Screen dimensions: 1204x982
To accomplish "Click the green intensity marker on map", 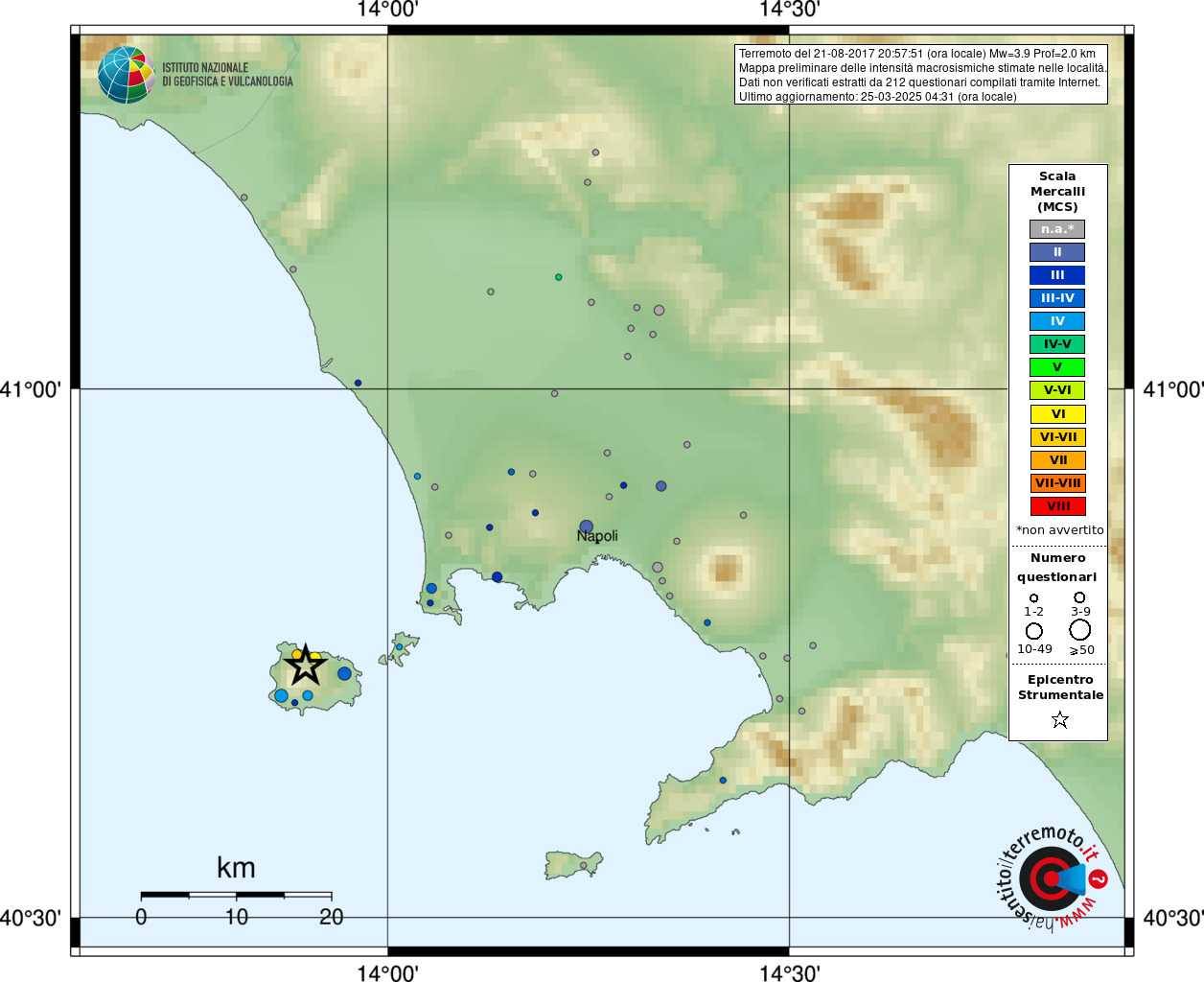I will pyautogui.click(x=558, y=277).
